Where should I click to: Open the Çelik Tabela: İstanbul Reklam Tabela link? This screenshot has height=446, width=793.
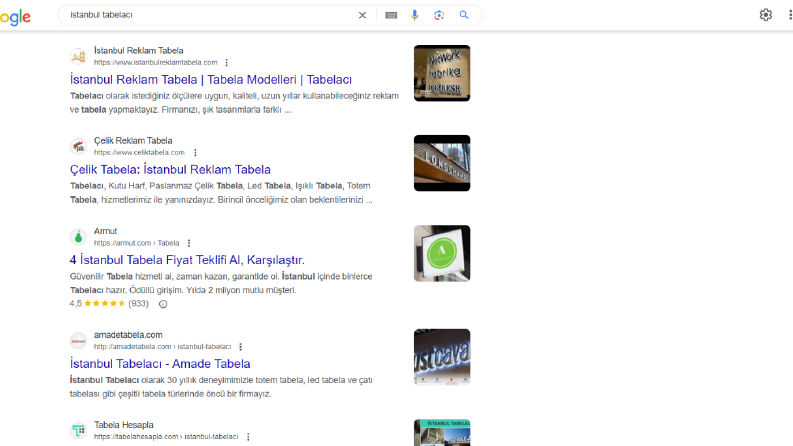point(170,169)
